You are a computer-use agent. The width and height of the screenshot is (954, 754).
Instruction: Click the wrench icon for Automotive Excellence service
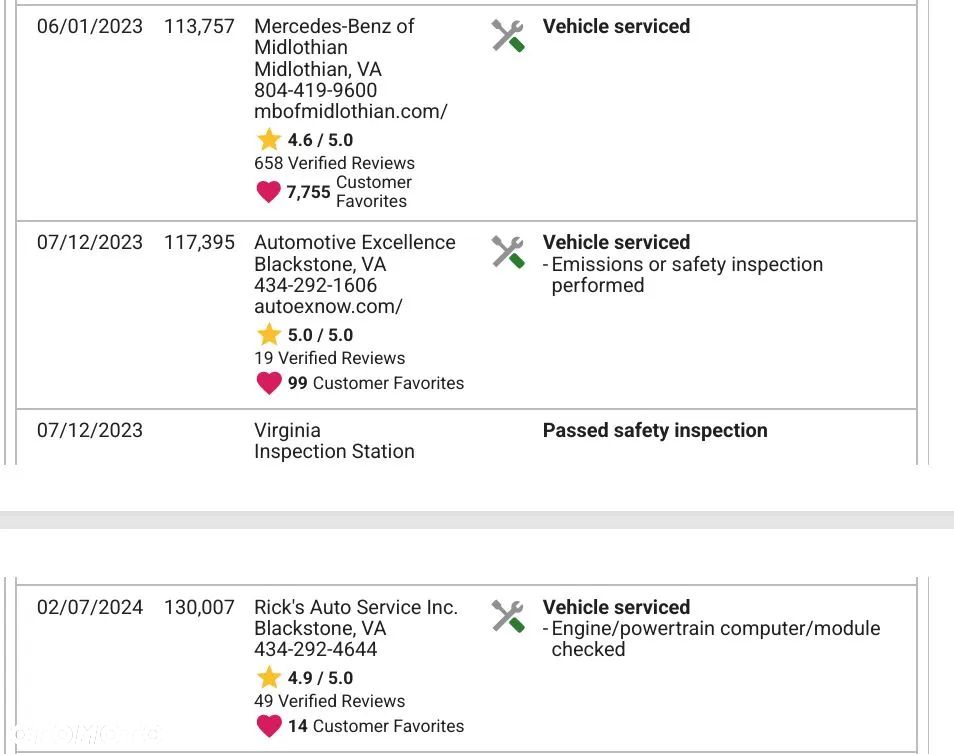click(508, 252)
